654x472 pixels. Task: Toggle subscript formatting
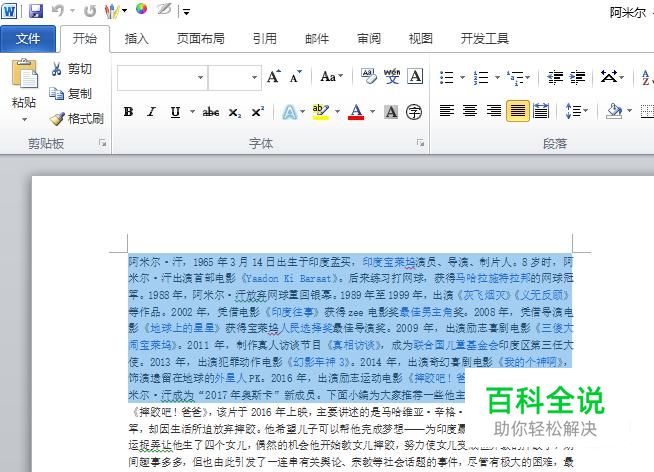235,112
